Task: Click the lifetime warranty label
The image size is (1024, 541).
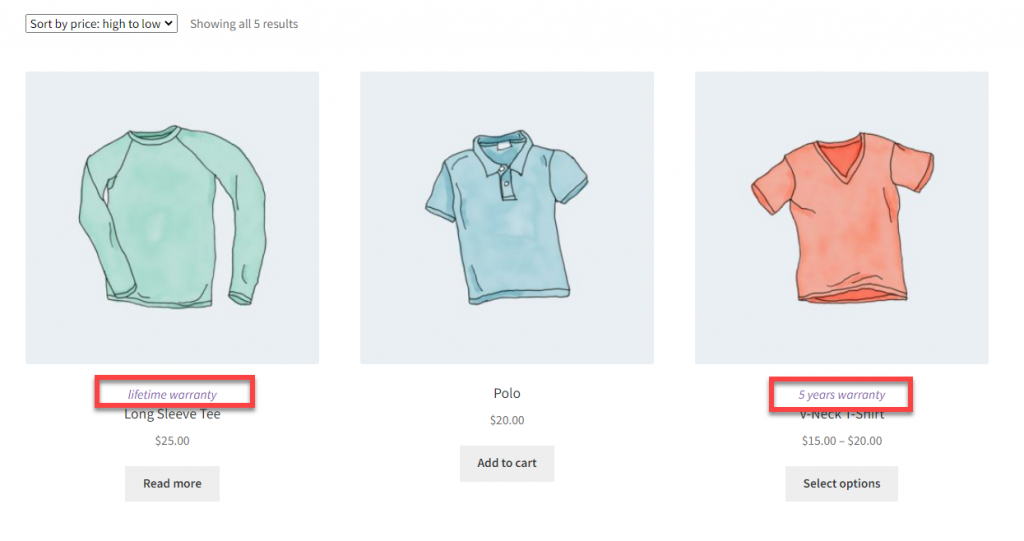Action: 172,395
